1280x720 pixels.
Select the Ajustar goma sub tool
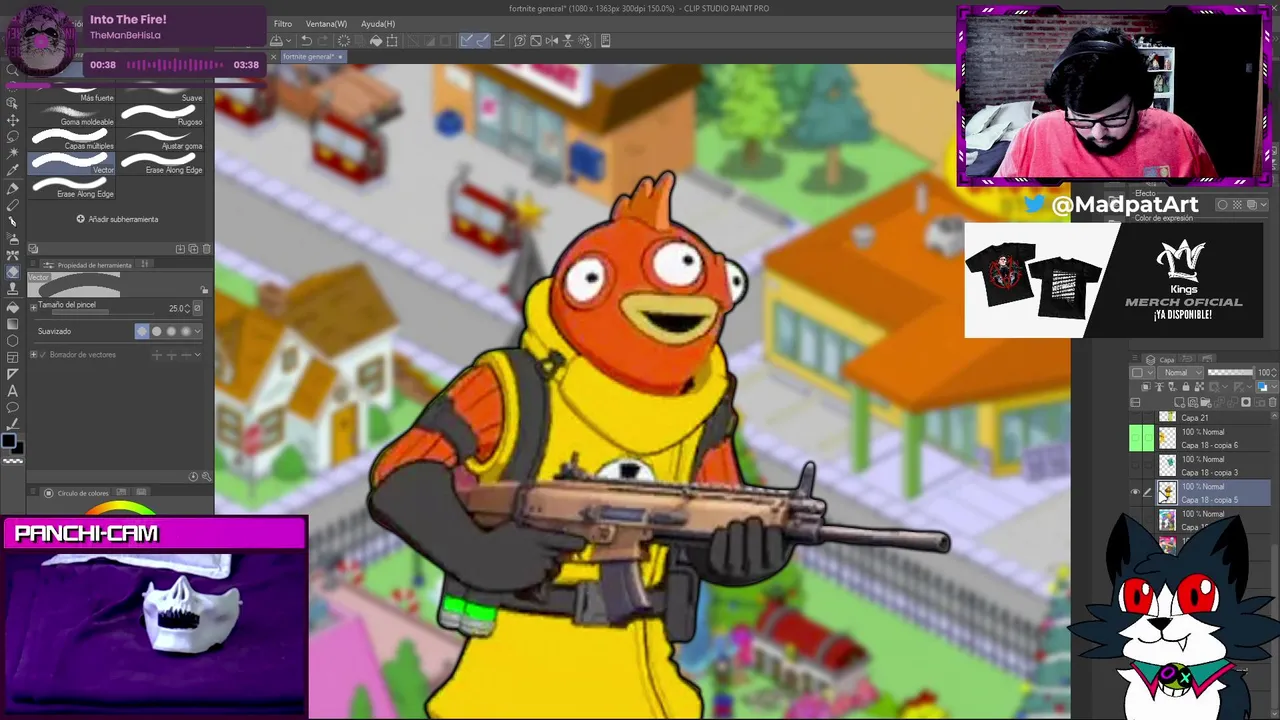[x=161, y=140]
